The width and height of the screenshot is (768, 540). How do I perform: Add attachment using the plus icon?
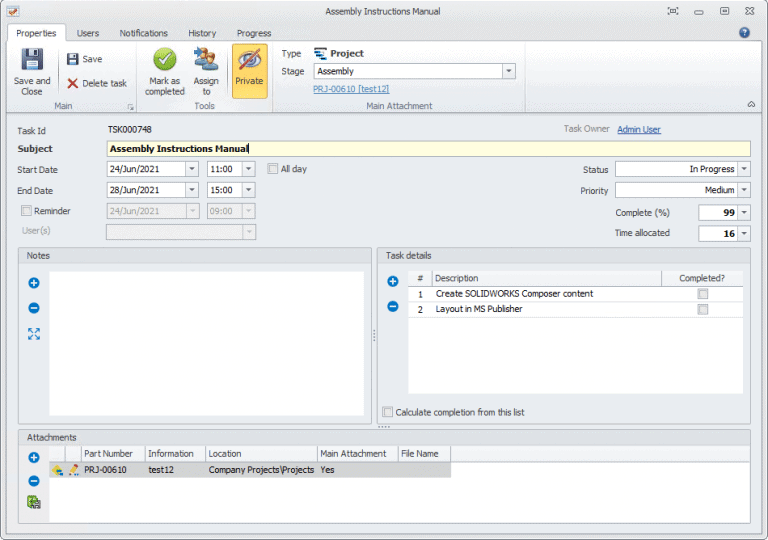tap(34, 457)
